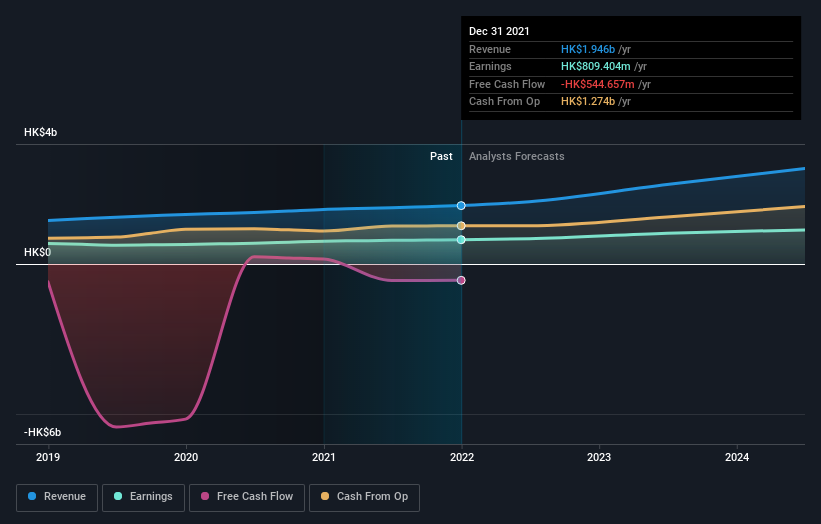Click the Revenue row label in tooltip
821x524 pixels.
(x=490, y=49)
